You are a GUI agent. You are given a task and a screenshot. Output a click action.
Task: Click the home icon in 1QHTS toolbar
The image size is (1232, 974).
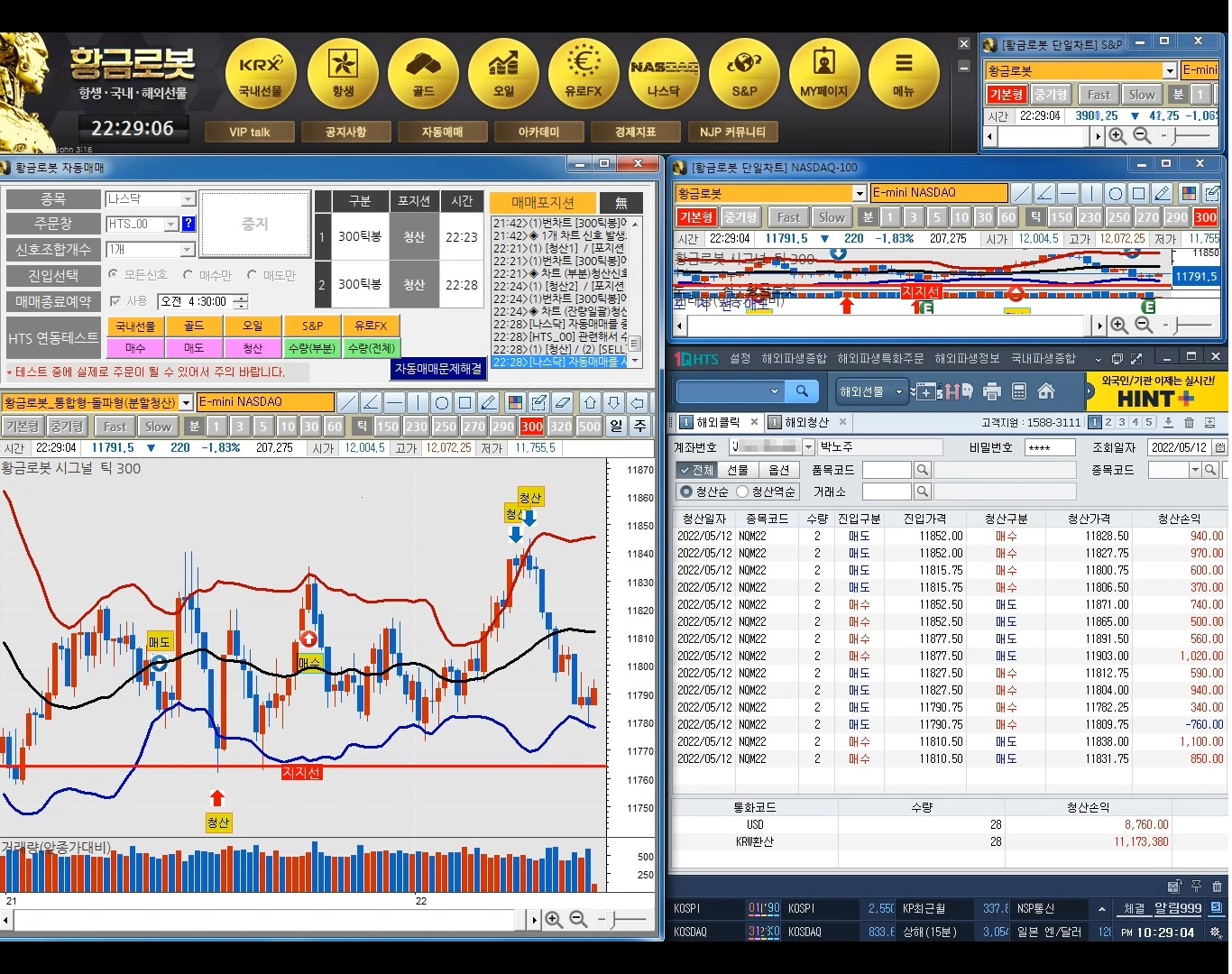[x=1046, y=391]
